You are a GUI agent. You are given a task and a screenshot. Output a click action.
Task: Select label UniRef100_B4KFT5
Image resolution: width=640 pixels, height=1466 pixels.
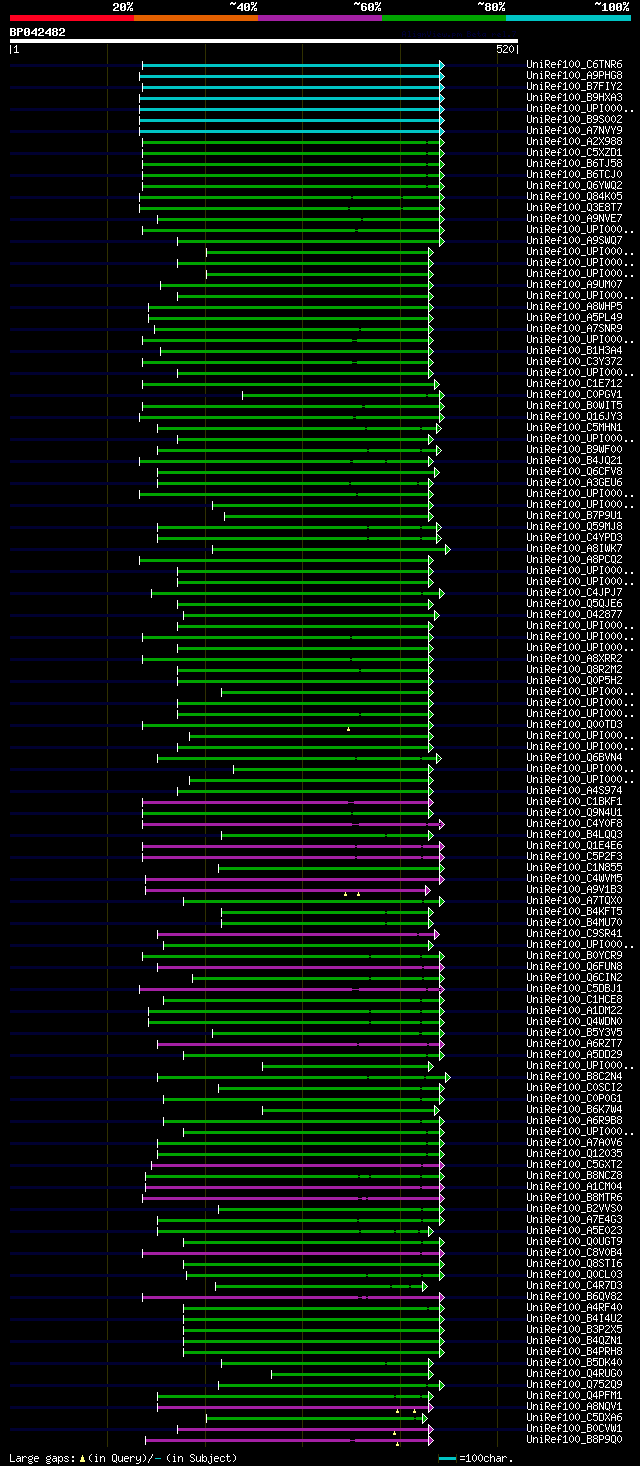574,912
